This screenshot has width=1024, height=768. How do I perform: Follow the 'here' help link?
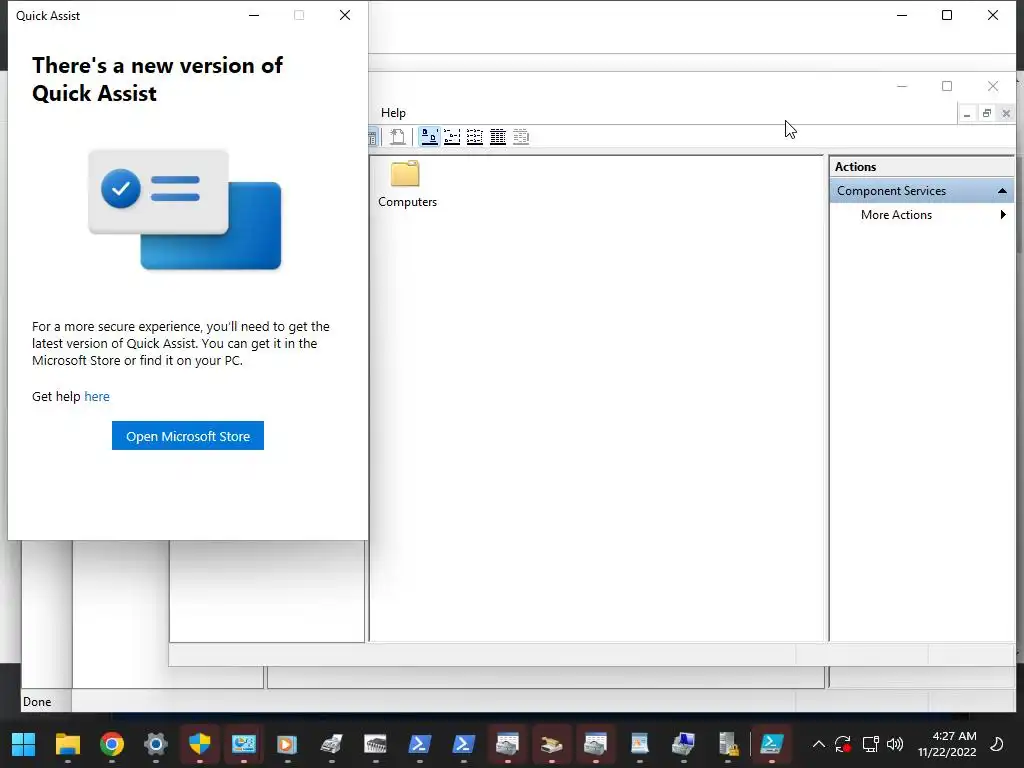[97, 396]
